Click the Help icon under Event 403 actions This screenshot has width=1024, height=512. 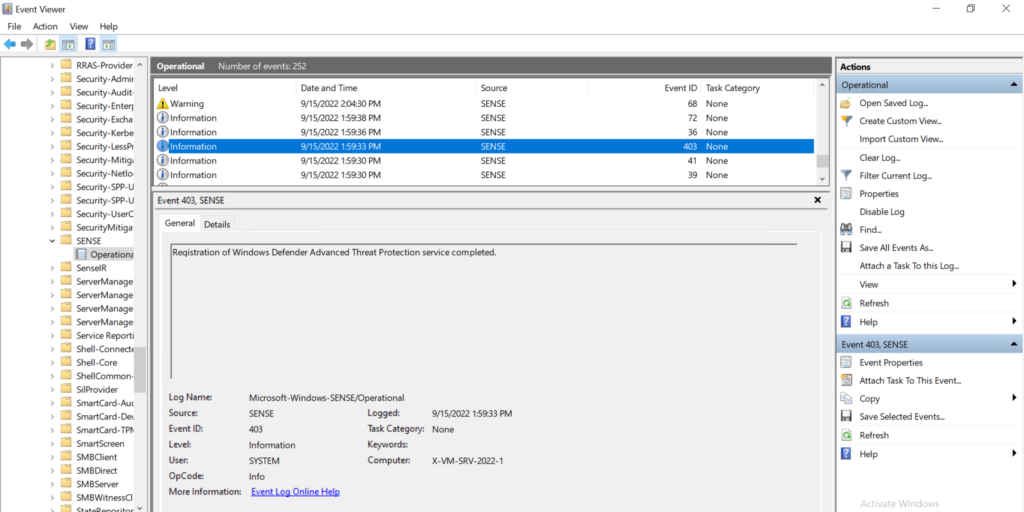point(846,453)
